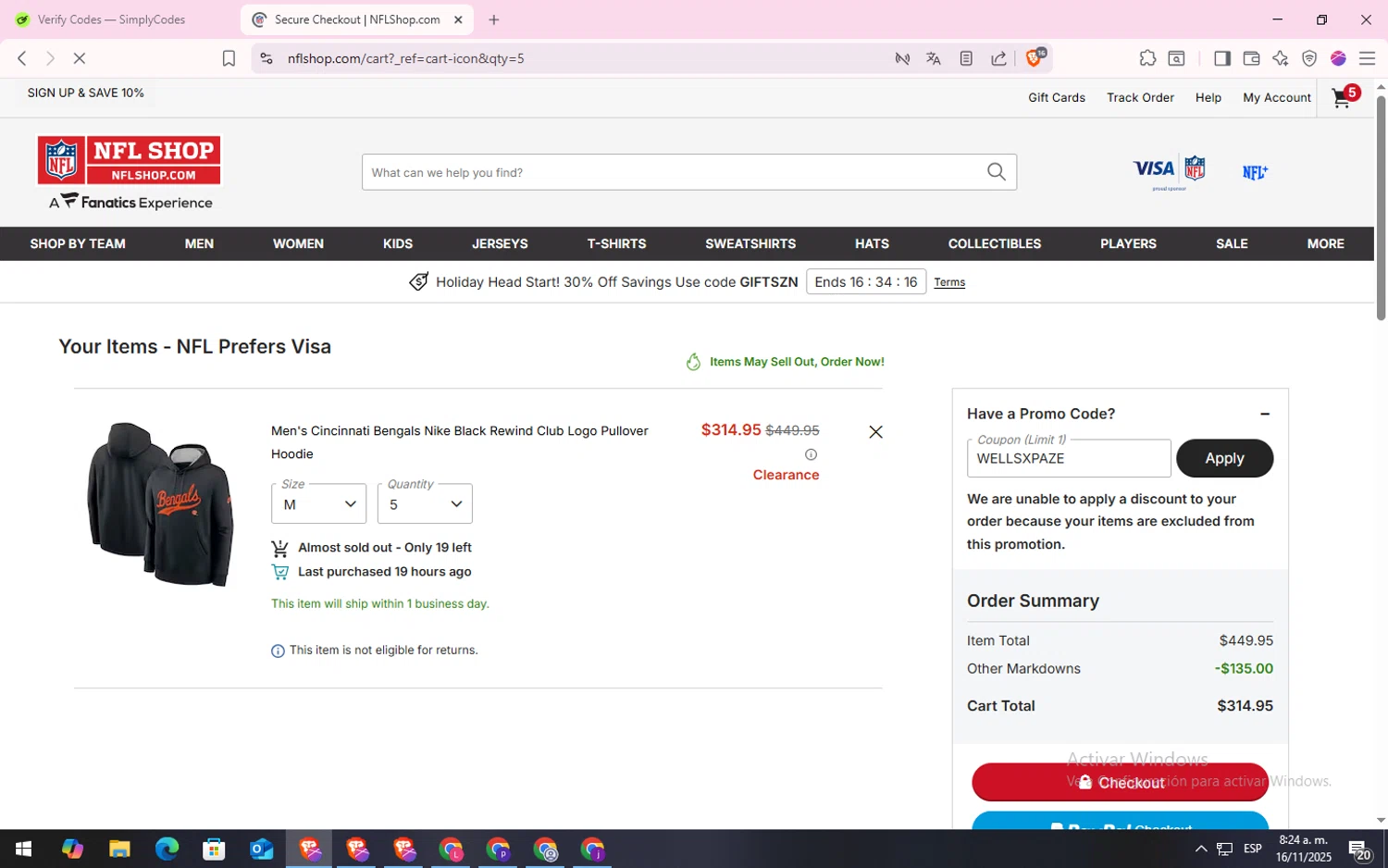
Task: Open the Terms link for GIFTSZN
Action: tap(949, 282)
